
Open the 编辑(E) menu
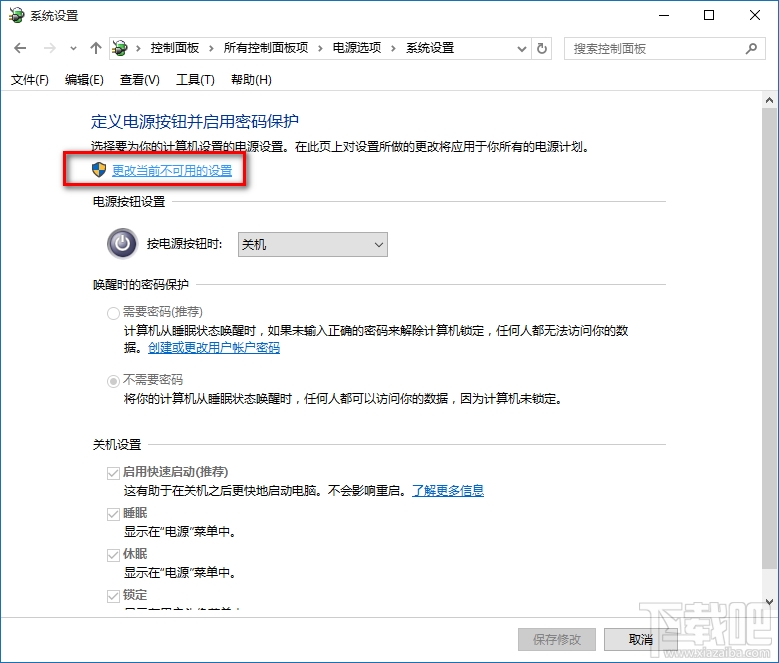click(84, 79)
